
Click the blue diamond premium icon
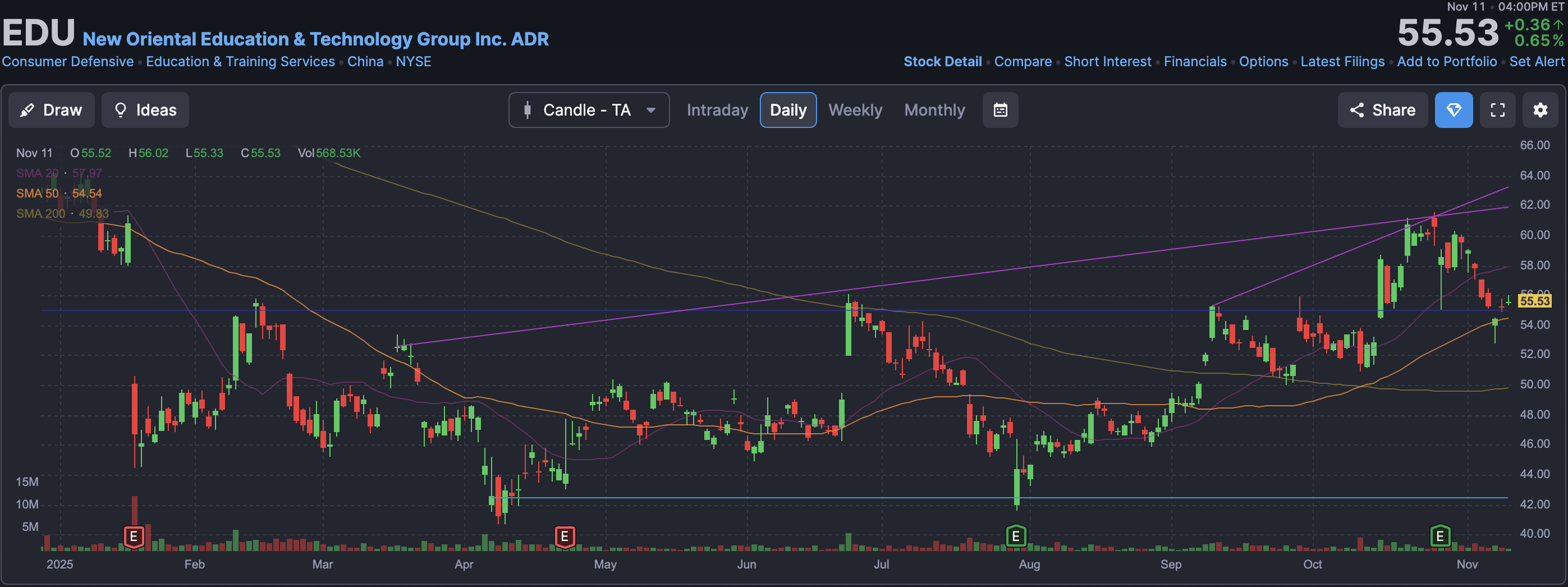click(x=1454, y=109)
